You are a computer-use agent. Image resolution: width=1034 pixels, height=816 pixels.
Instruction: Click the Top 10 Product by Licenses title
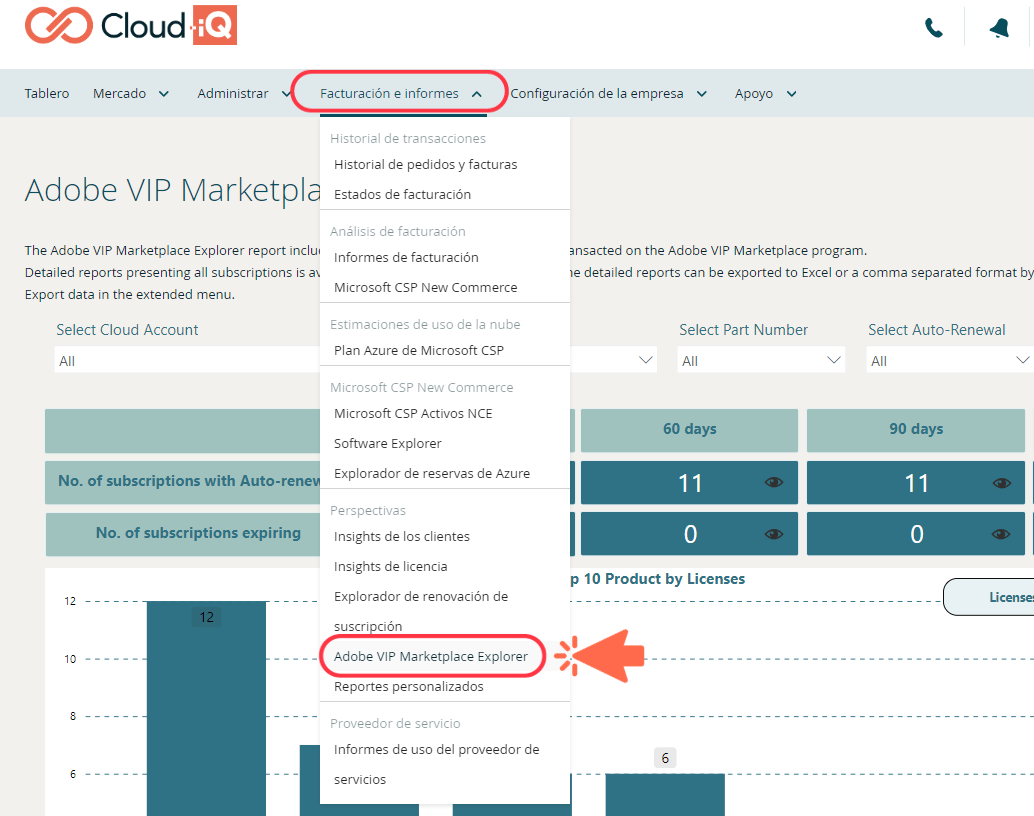point(659,579)
